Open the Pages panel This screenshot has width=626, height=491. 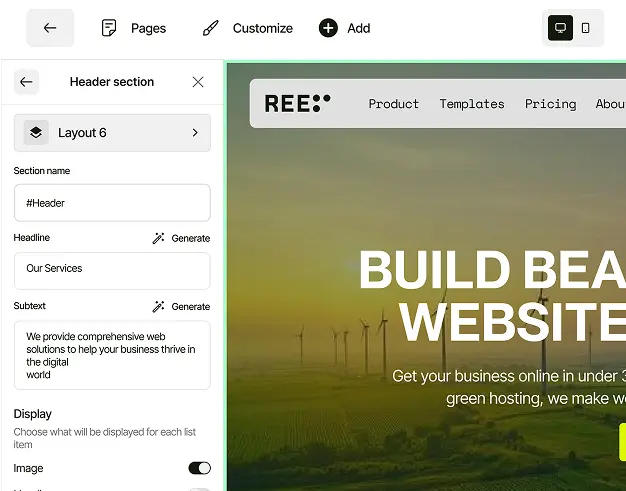click(134, 28)
